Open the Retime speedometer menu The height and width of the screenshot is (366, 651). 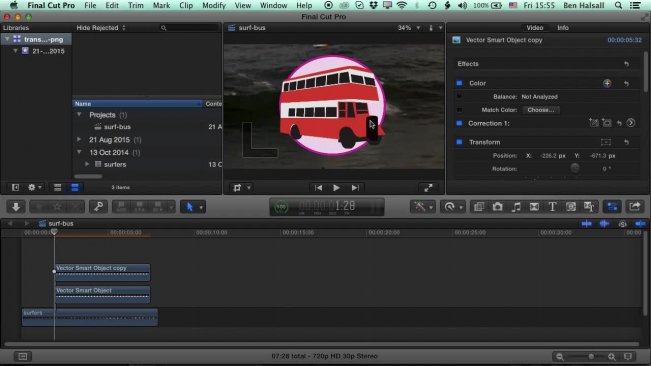452,207
